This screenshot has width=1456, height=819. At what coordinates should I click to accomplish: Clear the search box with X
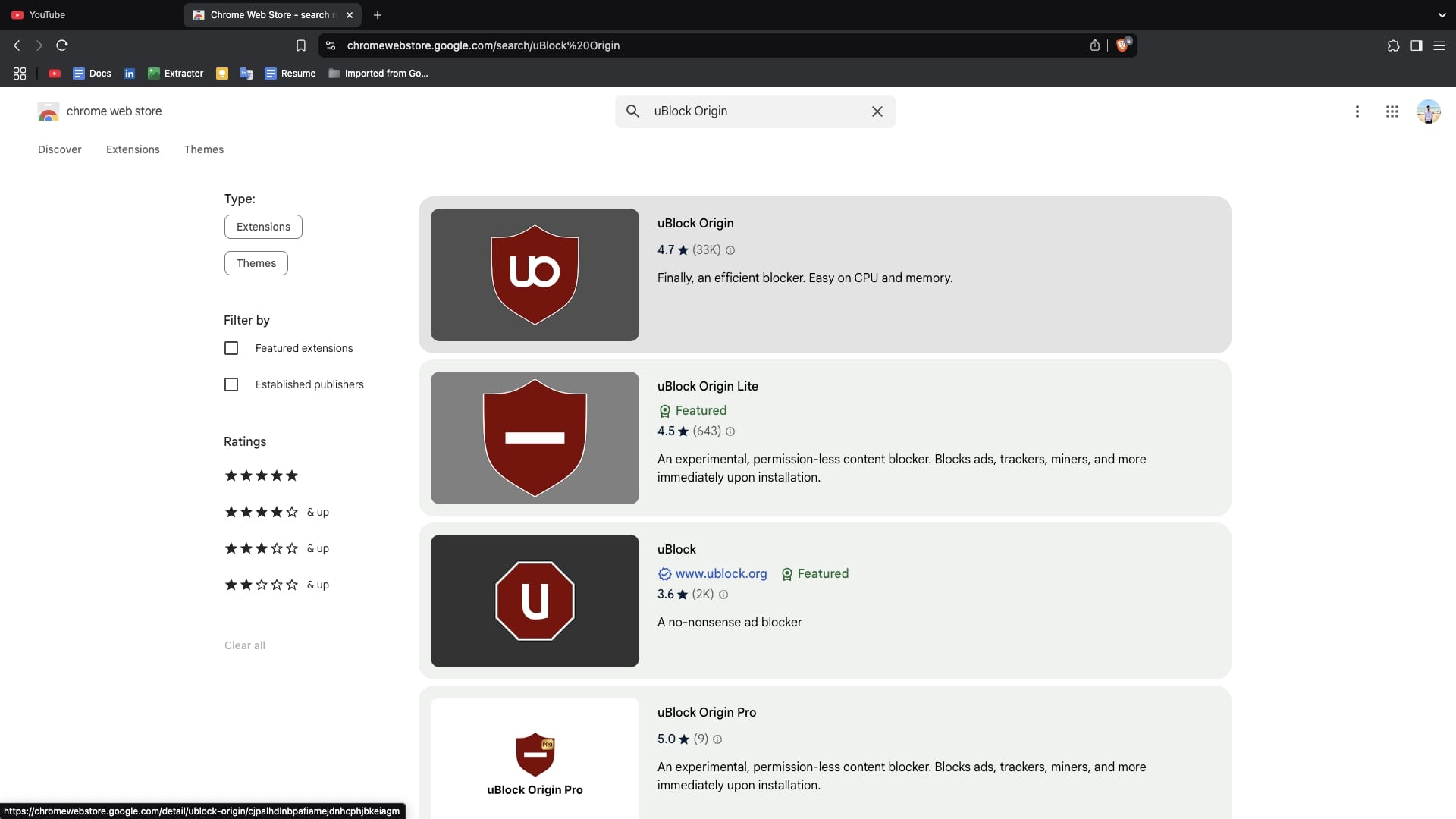[877, 111]
